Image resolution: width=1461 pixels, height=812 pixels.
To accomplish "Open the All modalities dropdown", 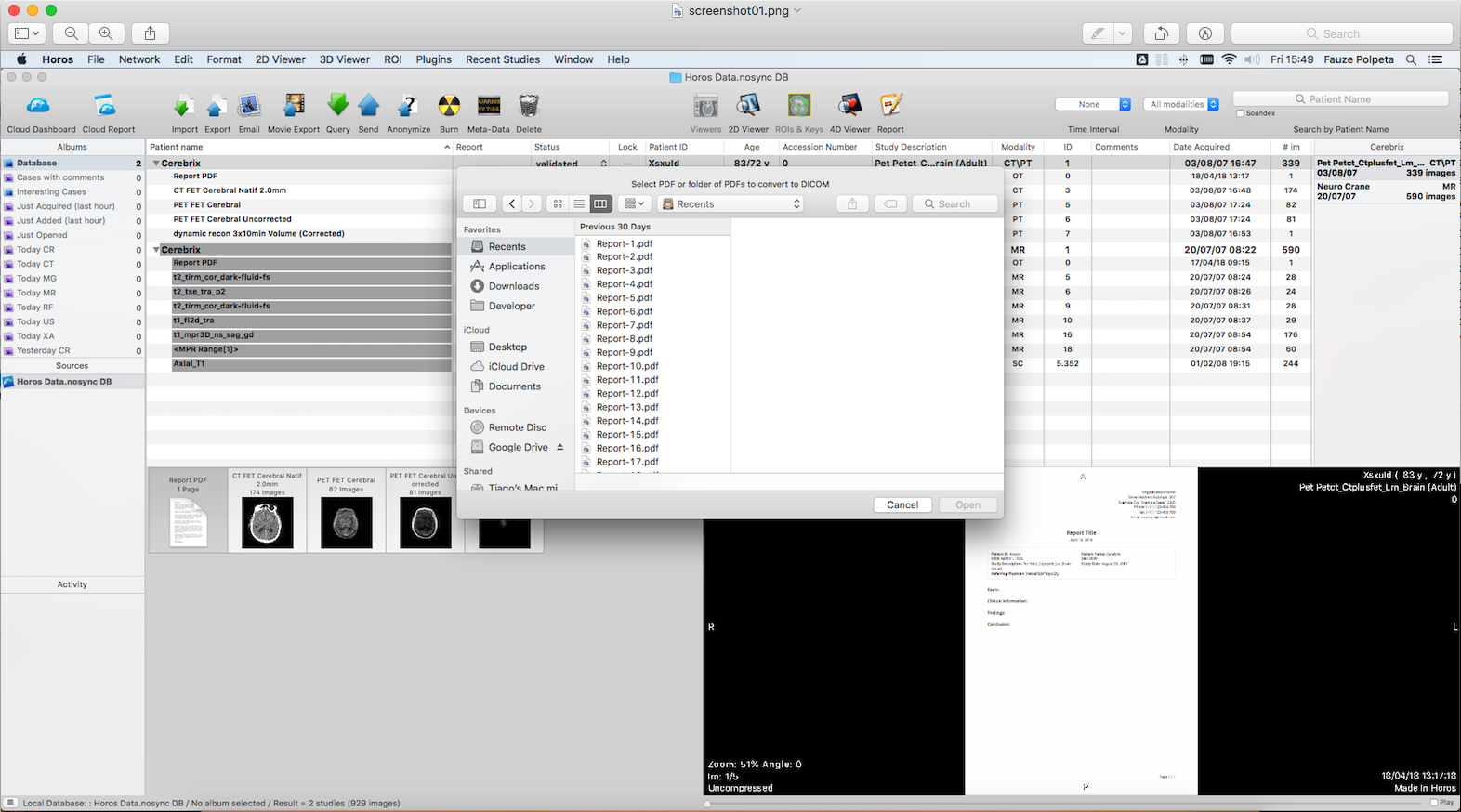I will (x=1181, y=105).
